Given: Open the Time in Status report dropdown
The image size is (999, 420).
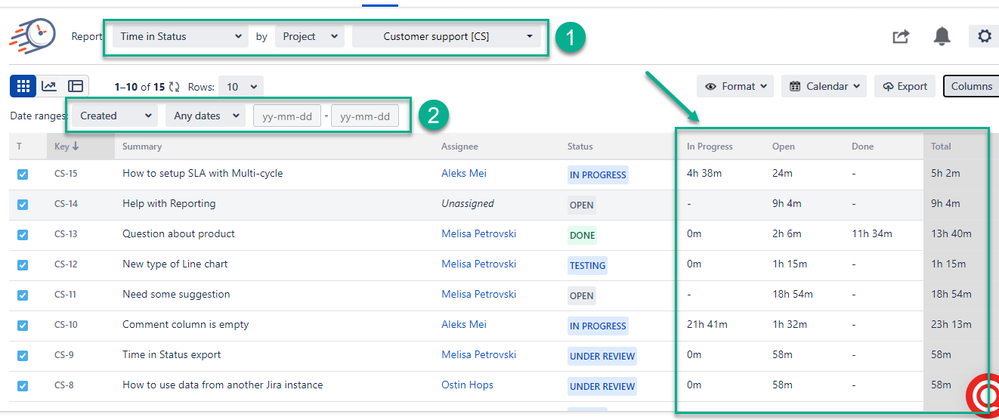Looking at the screenshot, I should (180, 36).
